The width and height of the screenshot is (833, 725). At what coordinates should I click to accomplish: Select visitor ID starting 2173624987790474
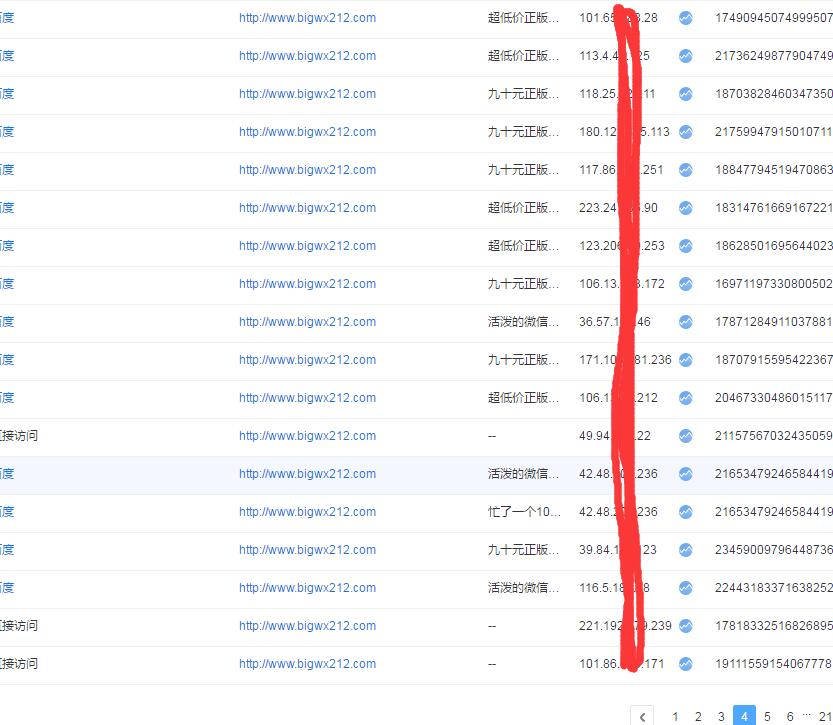tap(774, 56)
